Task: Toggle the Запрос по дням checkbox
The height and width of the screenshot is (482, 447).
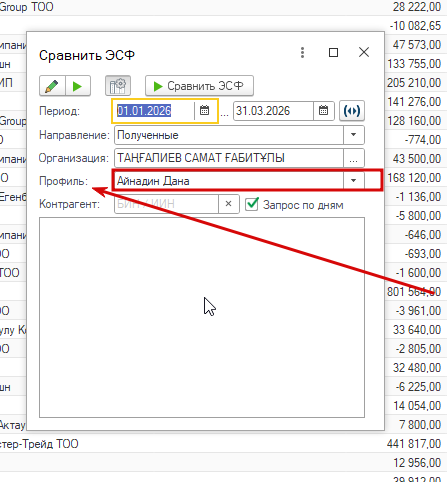Action: pos(252,204)
